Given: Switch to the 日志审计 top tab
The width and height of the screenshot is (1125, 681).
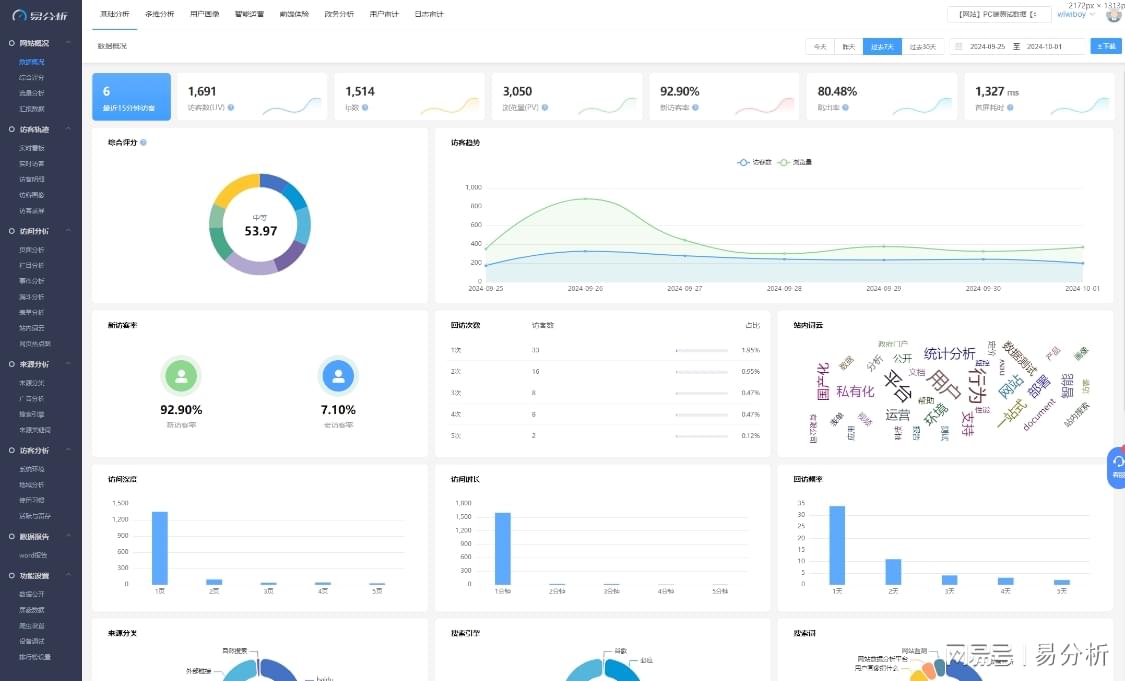Looking at the screenshot, I should click(x=429, y=14).
